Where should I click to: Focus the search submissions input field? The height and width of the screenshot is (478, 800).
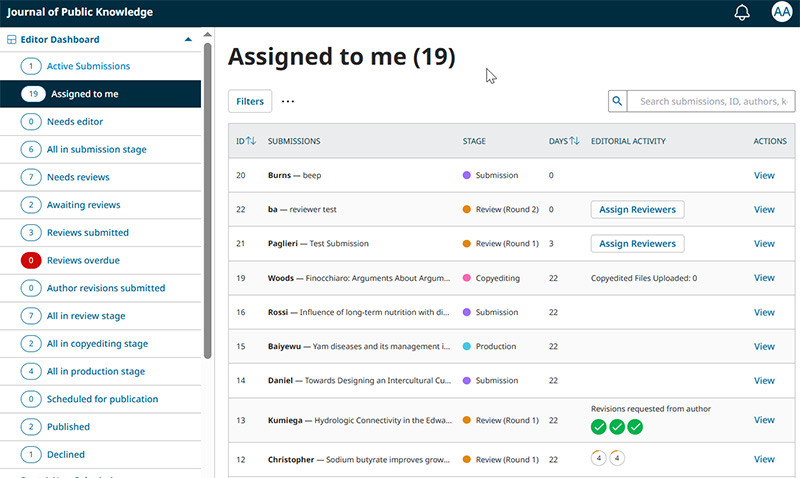711,101
